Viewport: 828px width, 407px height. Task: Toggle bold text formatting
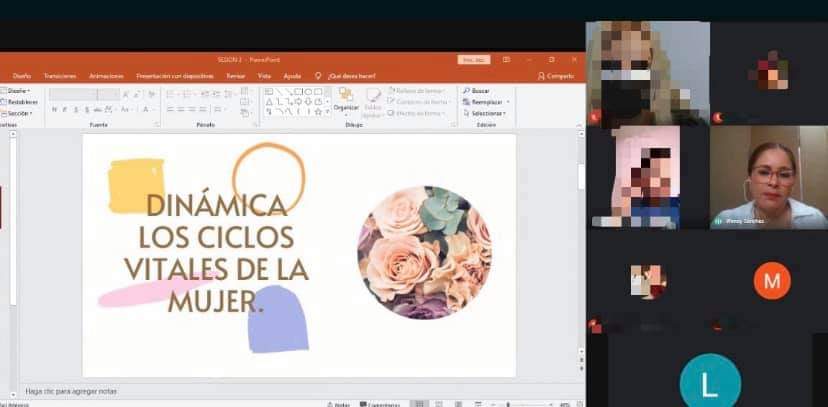(53, 109)
